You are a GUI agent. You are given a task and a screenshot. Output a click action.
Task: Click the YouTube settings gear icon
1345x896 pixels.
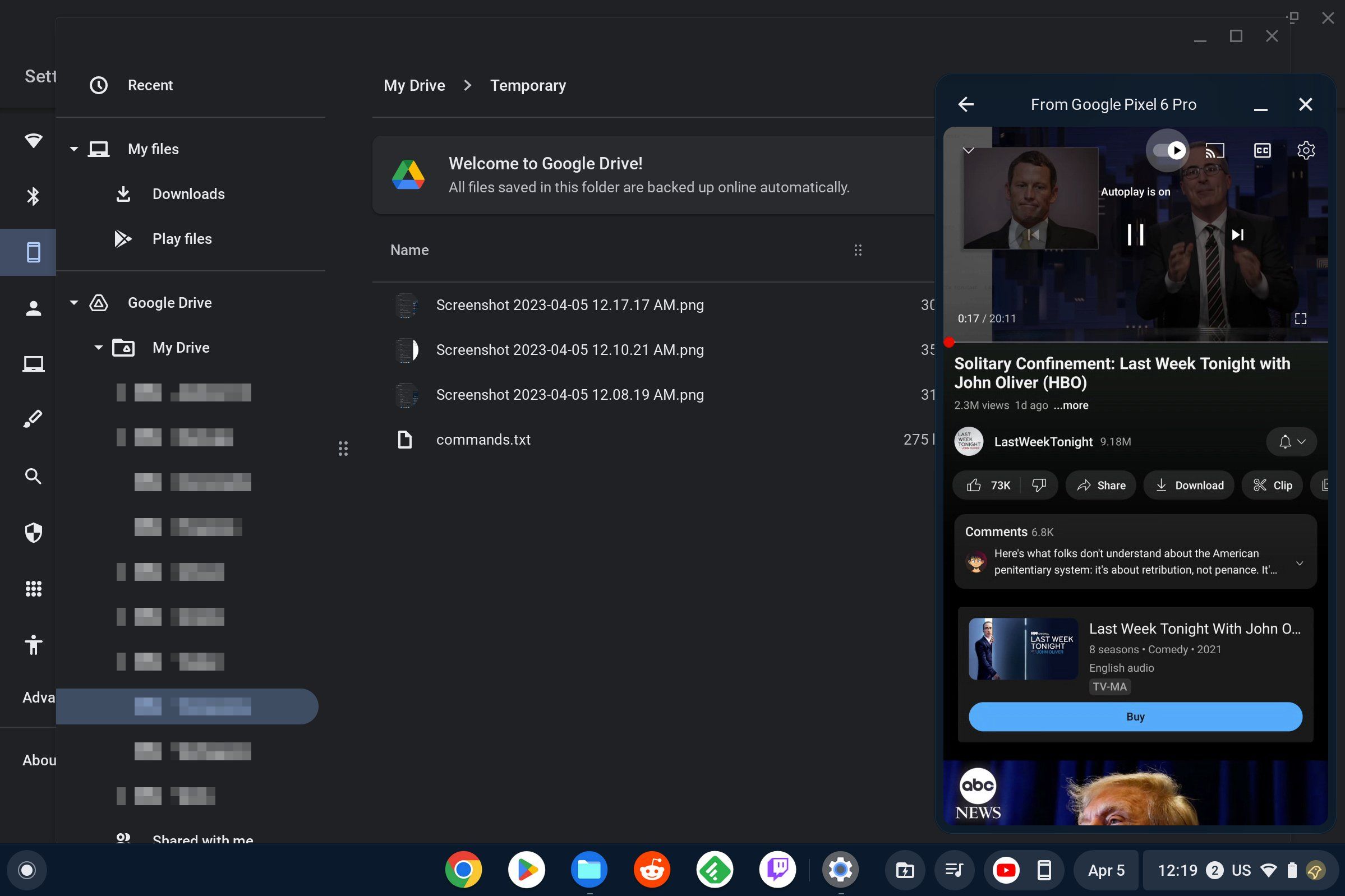pos(1306,150)
